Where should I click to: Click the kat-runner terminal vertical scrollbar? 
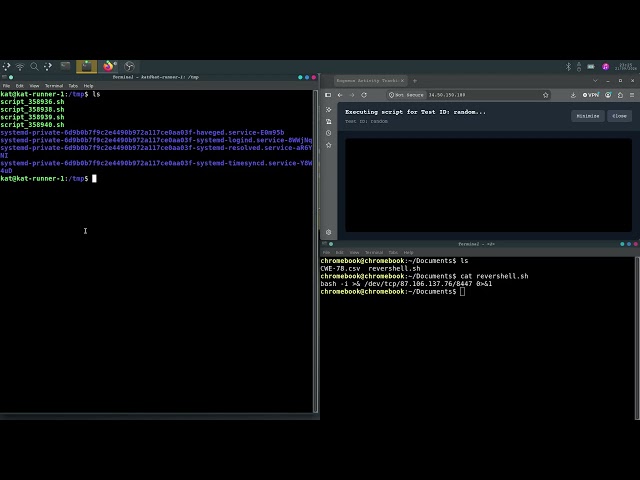coord(315,251)
